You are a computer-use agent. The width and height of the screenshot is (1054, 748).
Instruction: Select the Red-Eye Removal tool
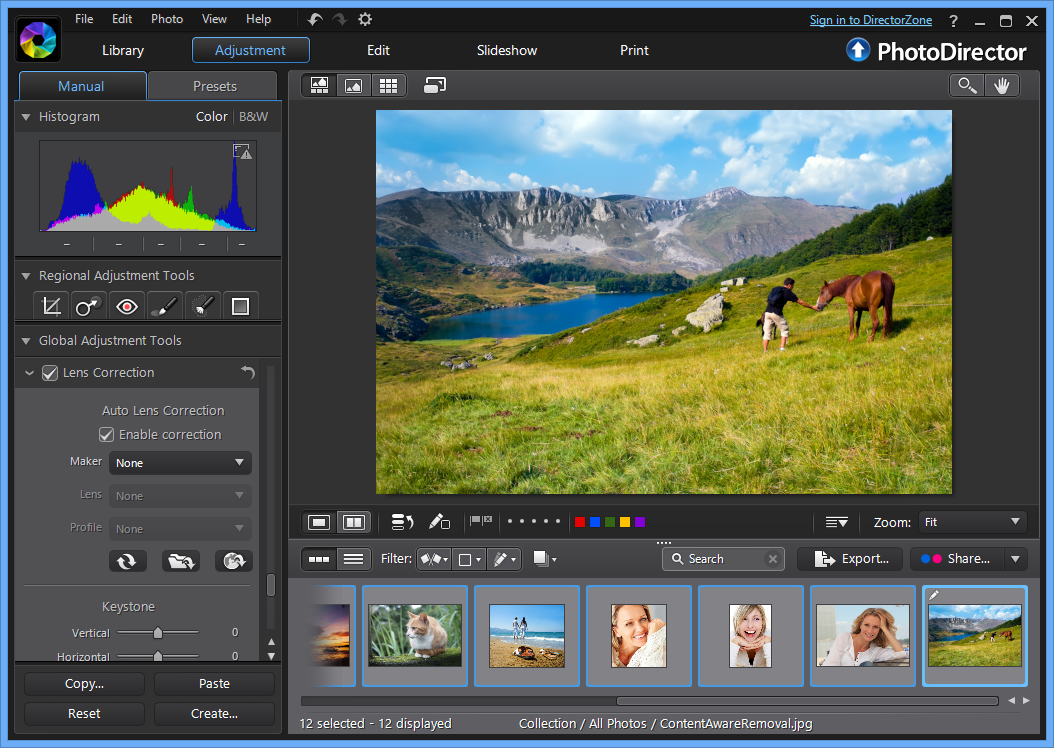pos(126,306)
